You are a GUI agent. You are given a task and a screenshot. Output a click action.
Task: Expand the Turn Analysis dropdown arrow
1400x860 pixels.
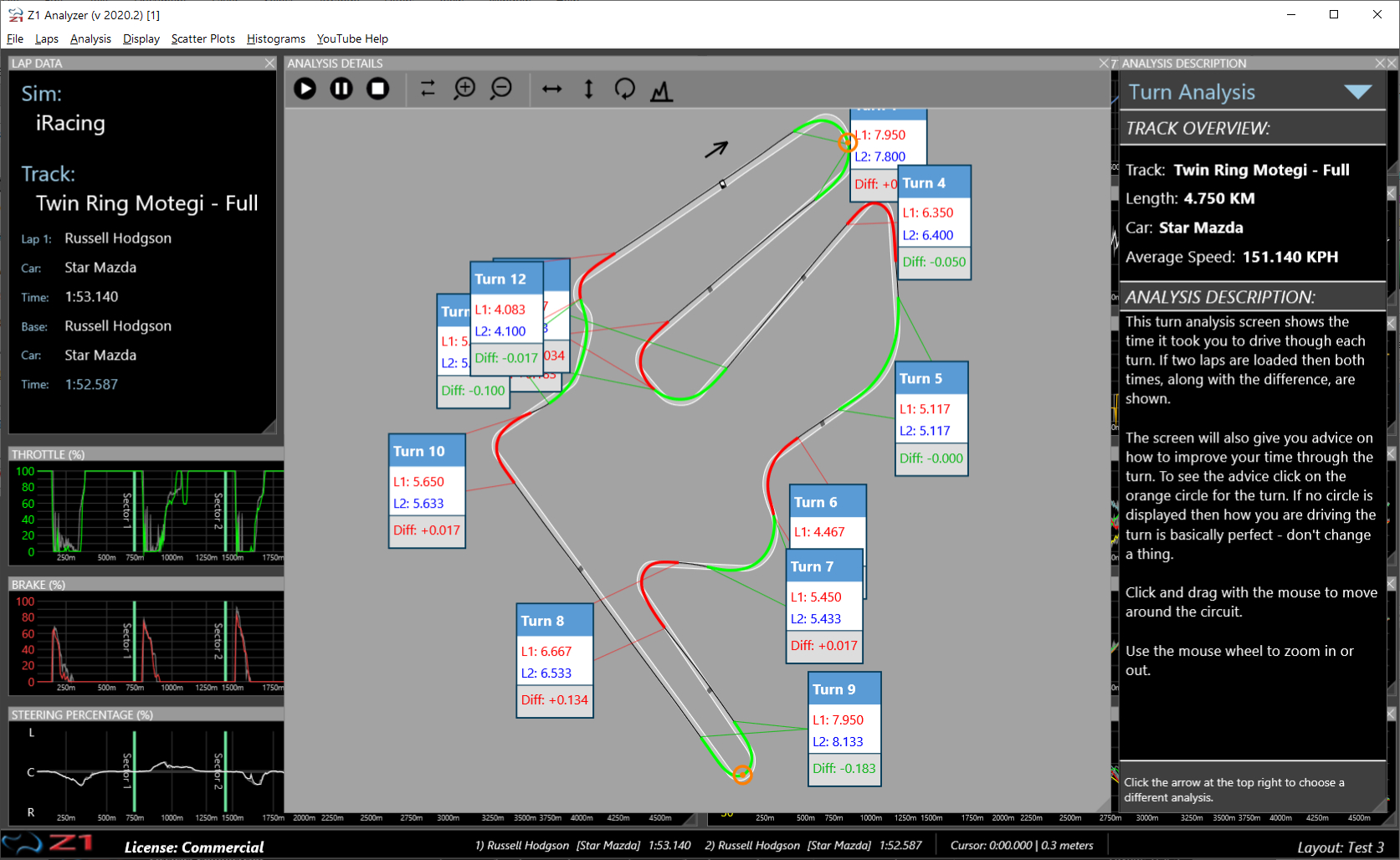(1357, 92)
